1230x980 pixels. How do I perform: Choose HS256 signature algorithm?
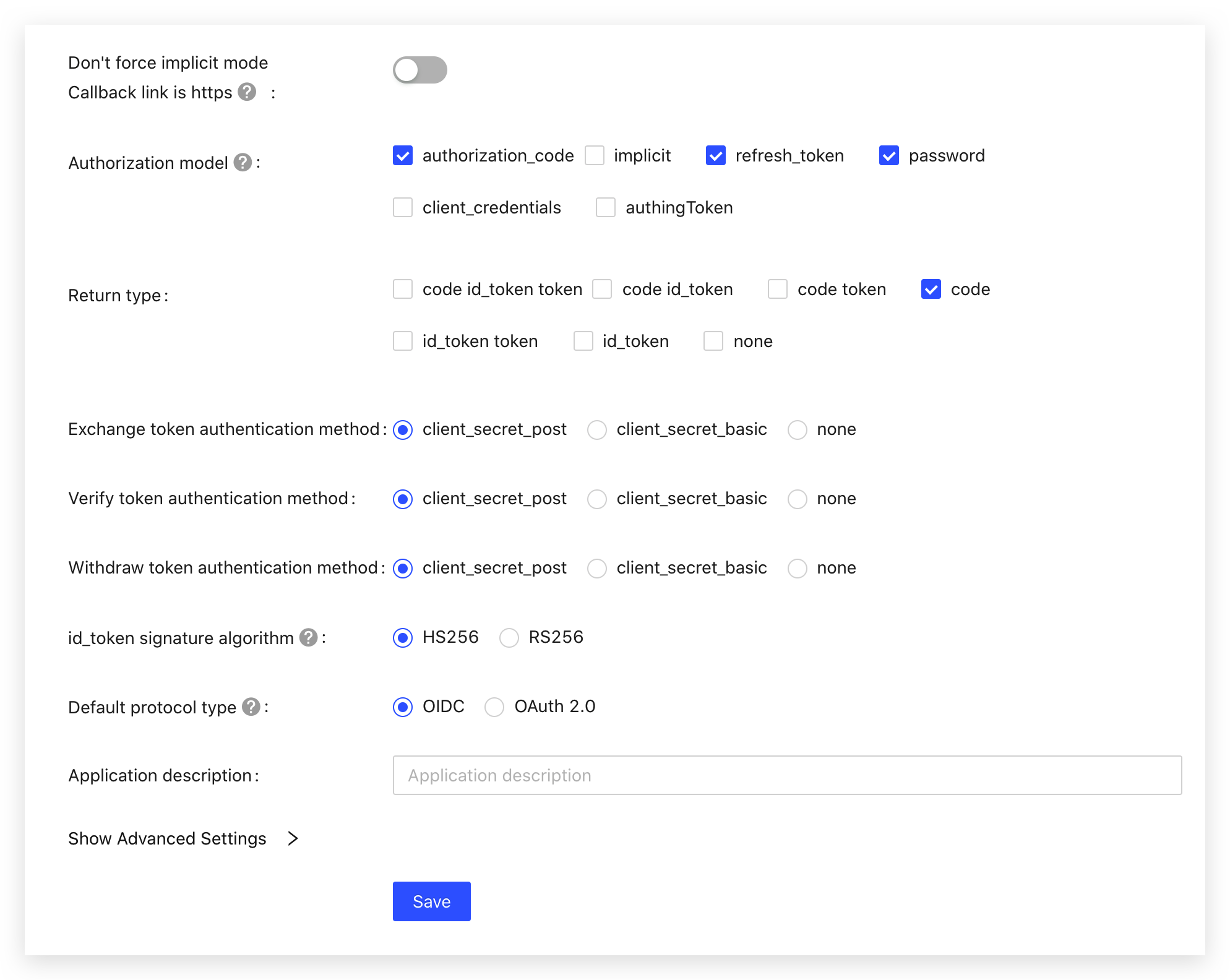(403, 638)
